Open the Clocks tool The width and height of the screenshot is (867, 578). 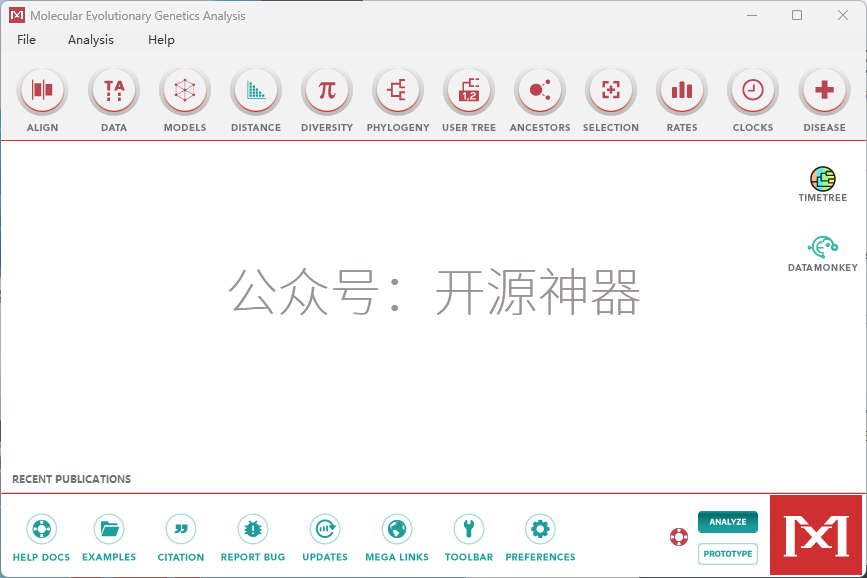[x=753, y=90]
